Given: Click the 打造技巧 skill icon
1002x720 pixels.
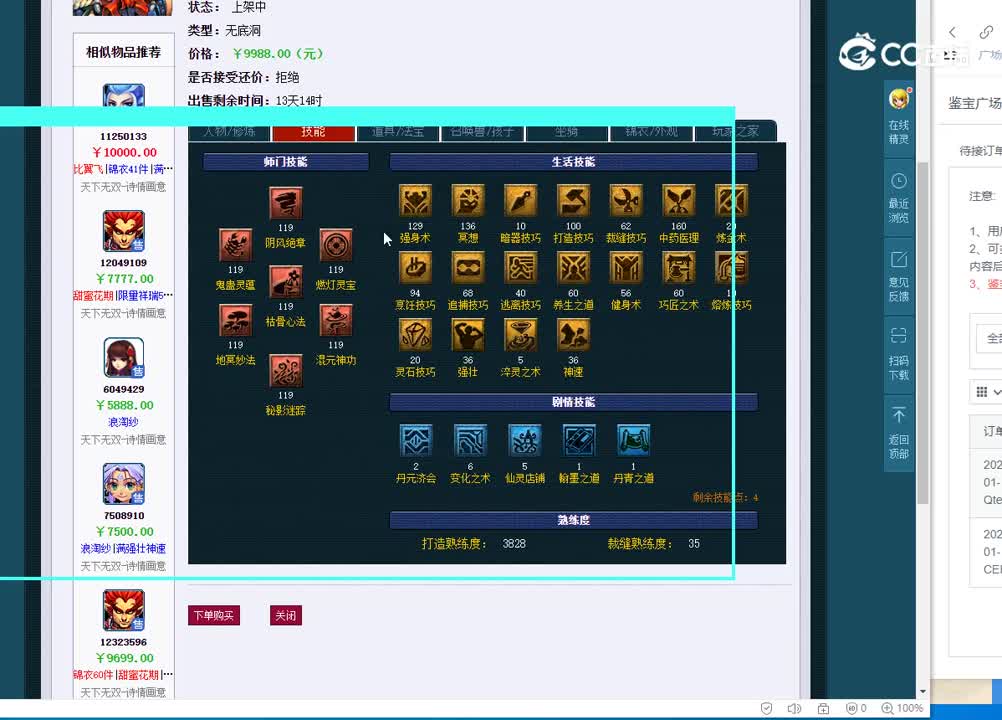Looking at the screenshot, I should (x=573, y=201).
